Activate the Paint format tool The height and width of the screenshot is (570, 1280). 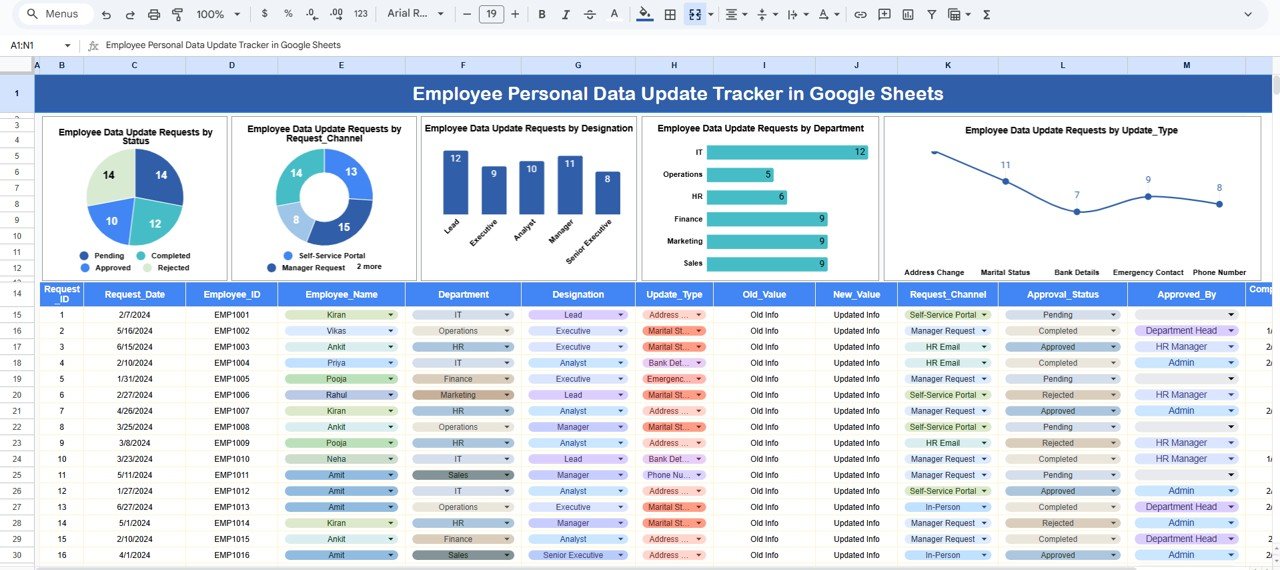[x=177, y=15]
